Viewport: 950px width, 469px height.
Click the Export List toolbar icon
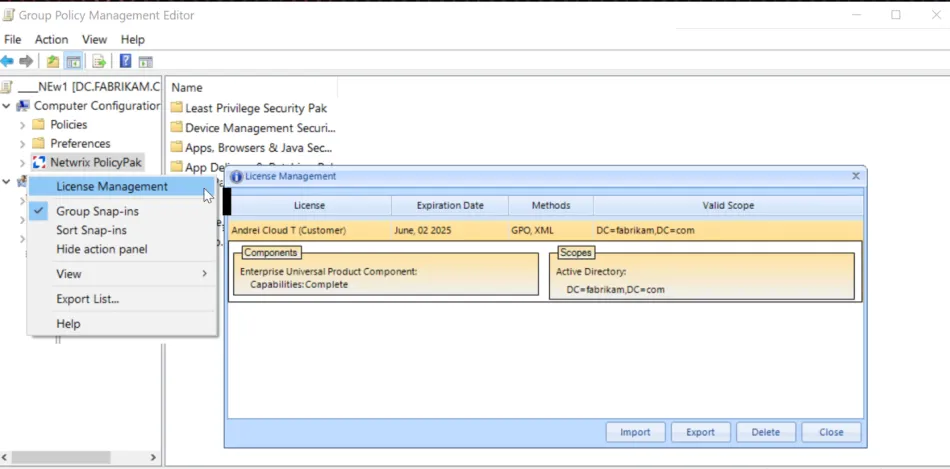pos(99,61)
